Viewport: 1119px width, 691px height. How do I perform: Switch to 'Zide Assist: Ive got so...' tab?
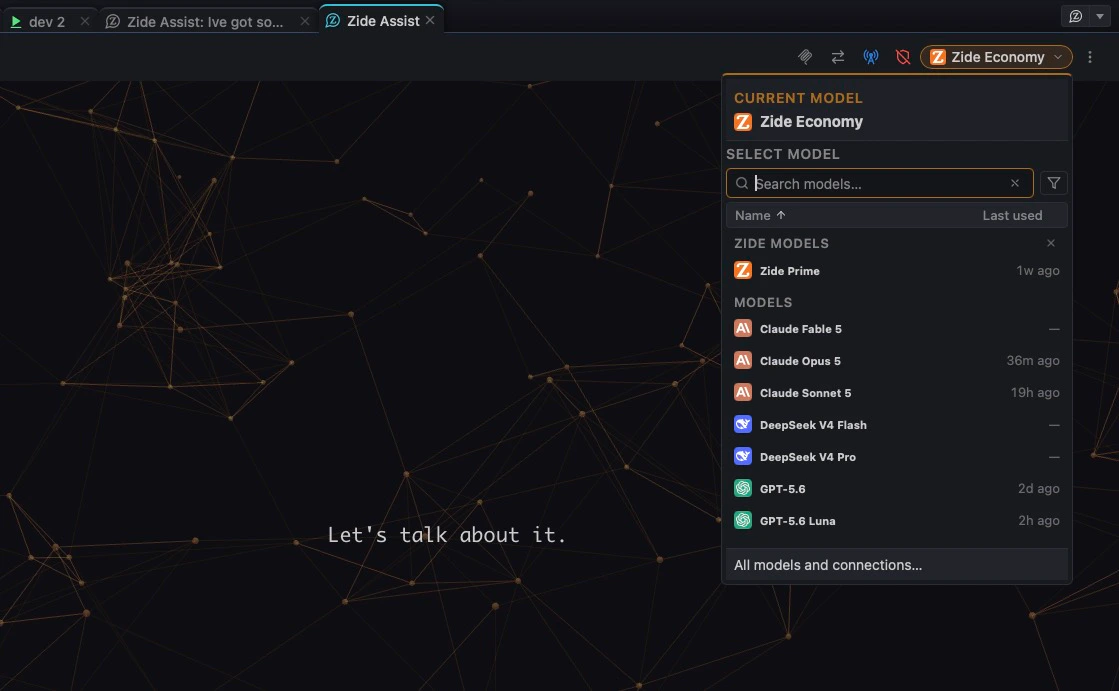pos(205,21)
